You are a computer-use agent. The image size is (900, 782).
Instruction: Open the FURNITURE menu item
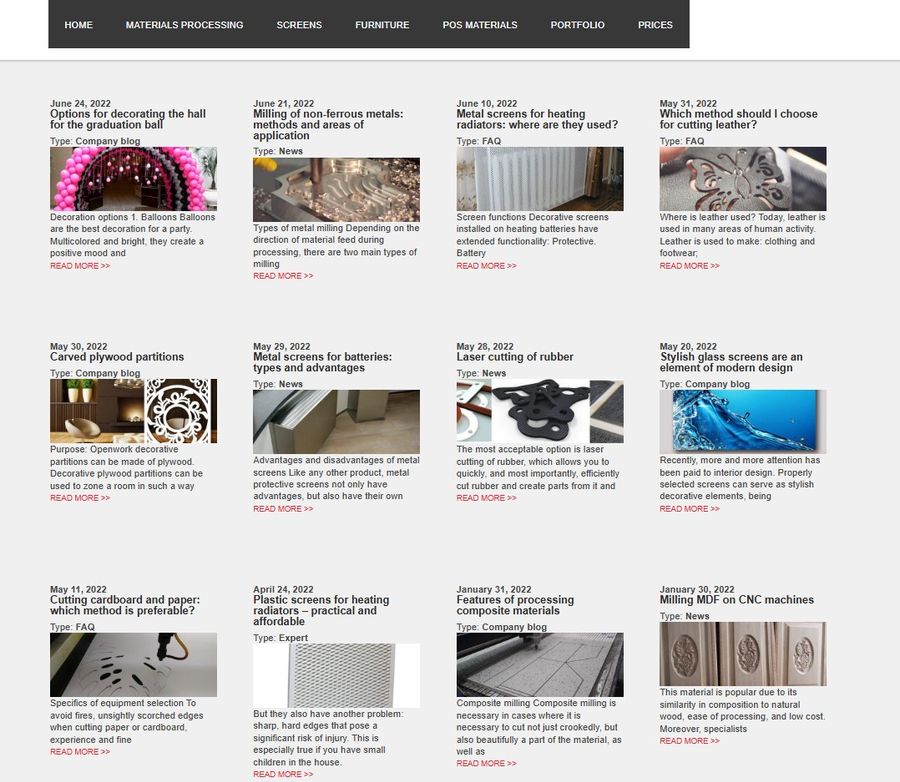click(x=382, y=25)
